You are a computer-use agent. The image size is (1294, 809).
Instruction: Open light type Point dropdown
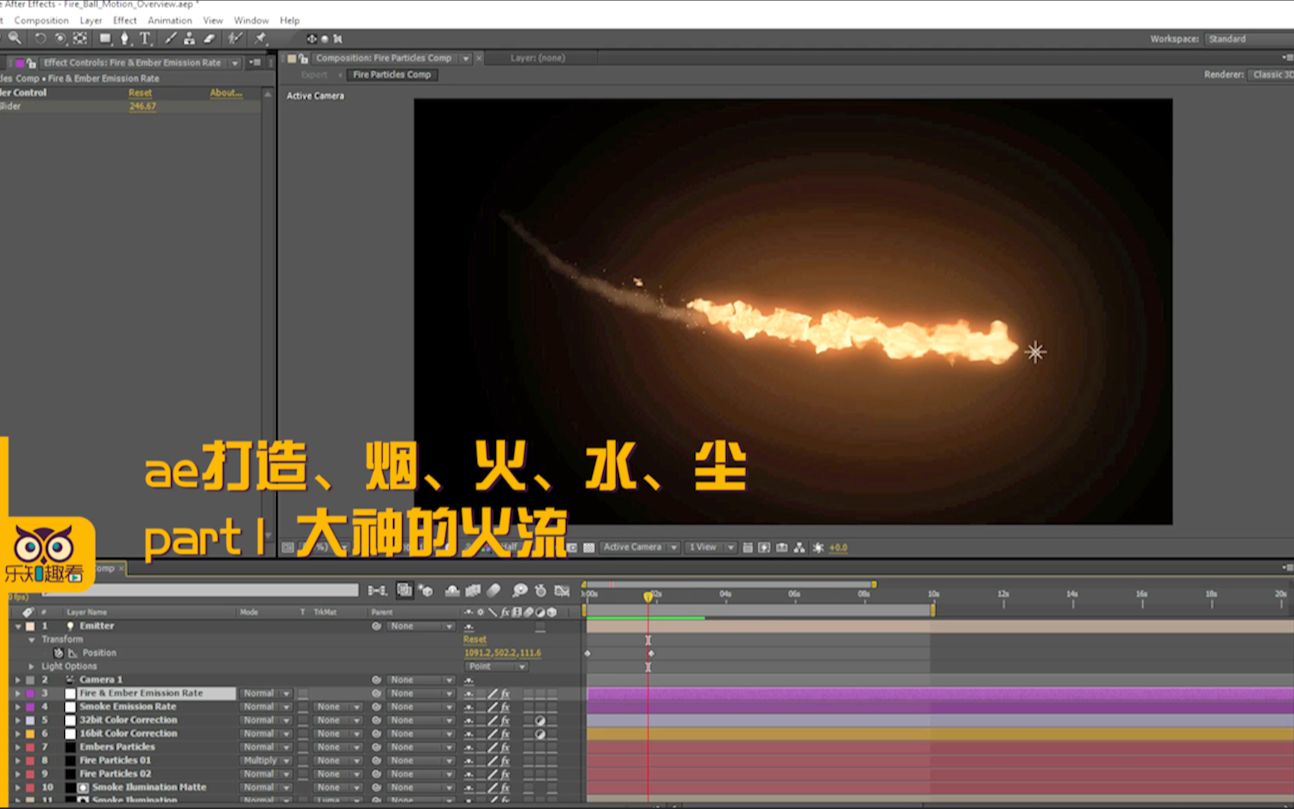click(x=496, y=667)
